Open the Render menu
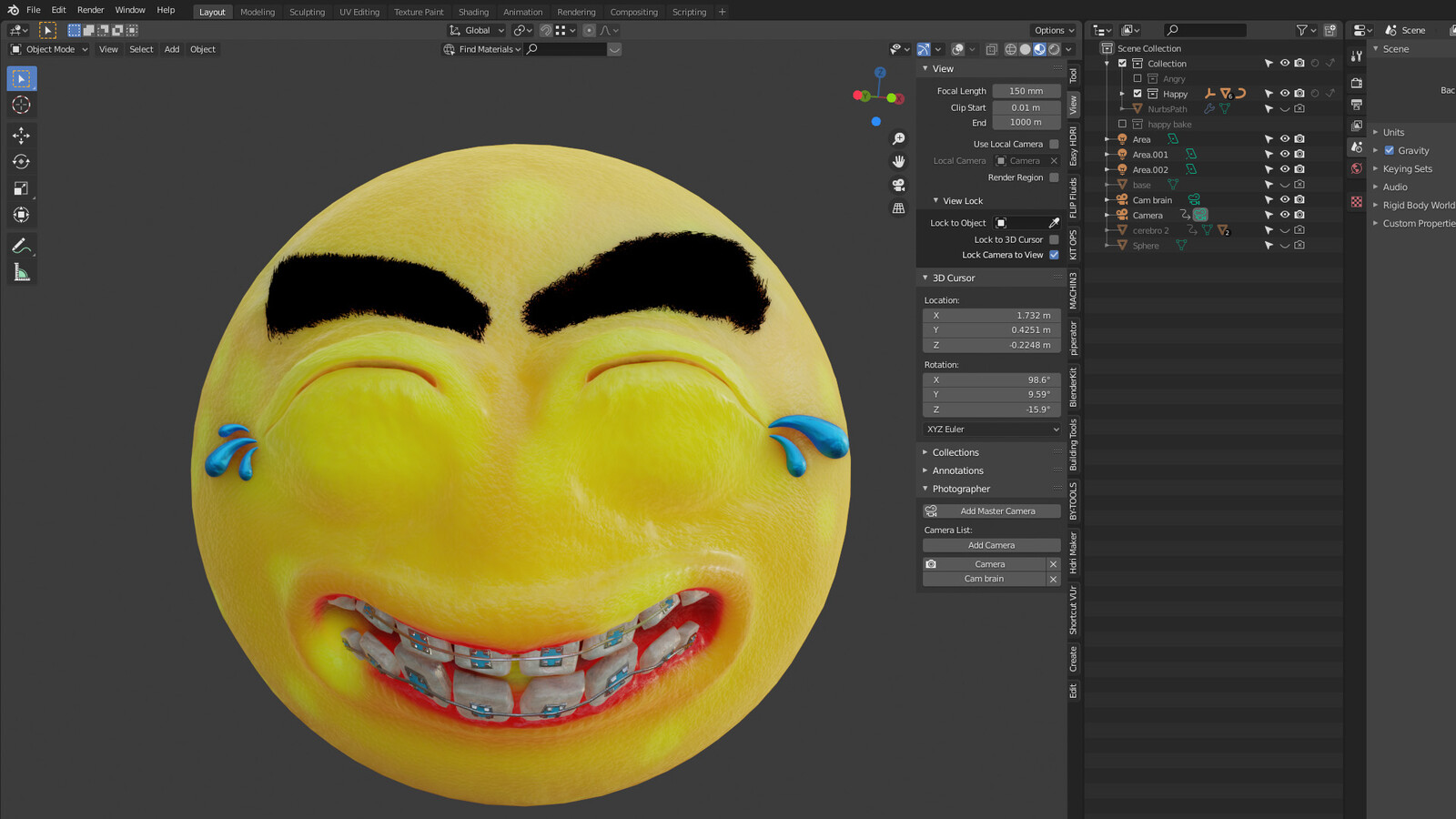Viewport: 1456px width, 819px height. click(90, 10)
